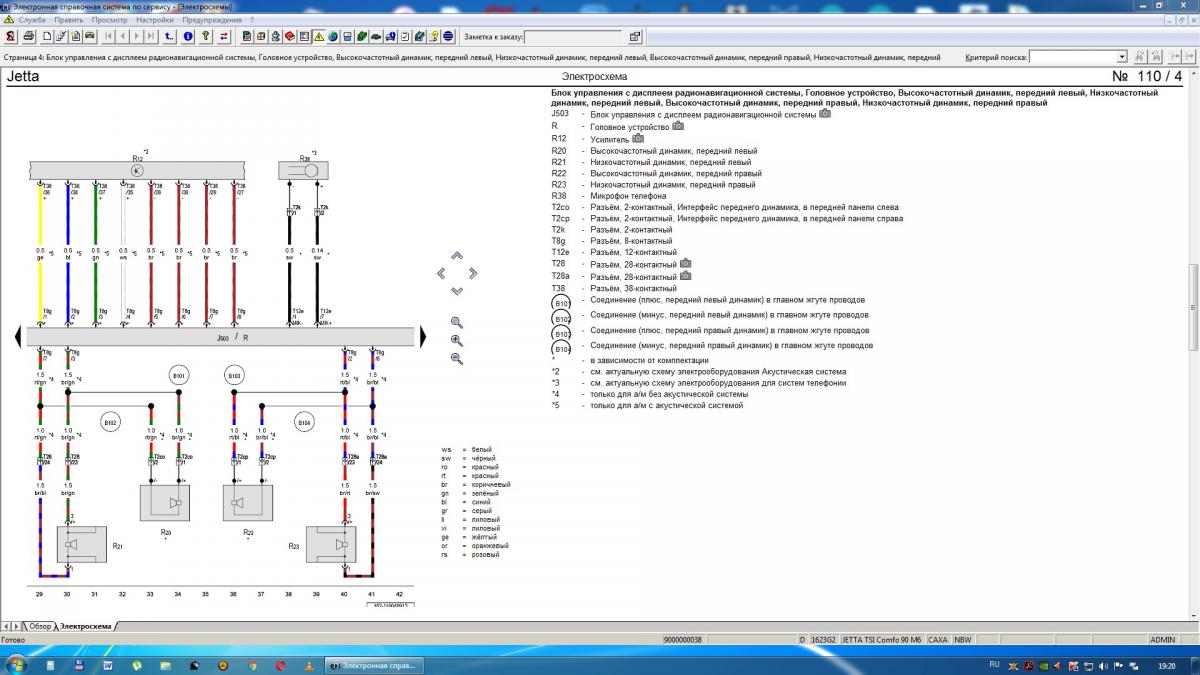
Task: Open the Править menu
Action: coord(69,20)
